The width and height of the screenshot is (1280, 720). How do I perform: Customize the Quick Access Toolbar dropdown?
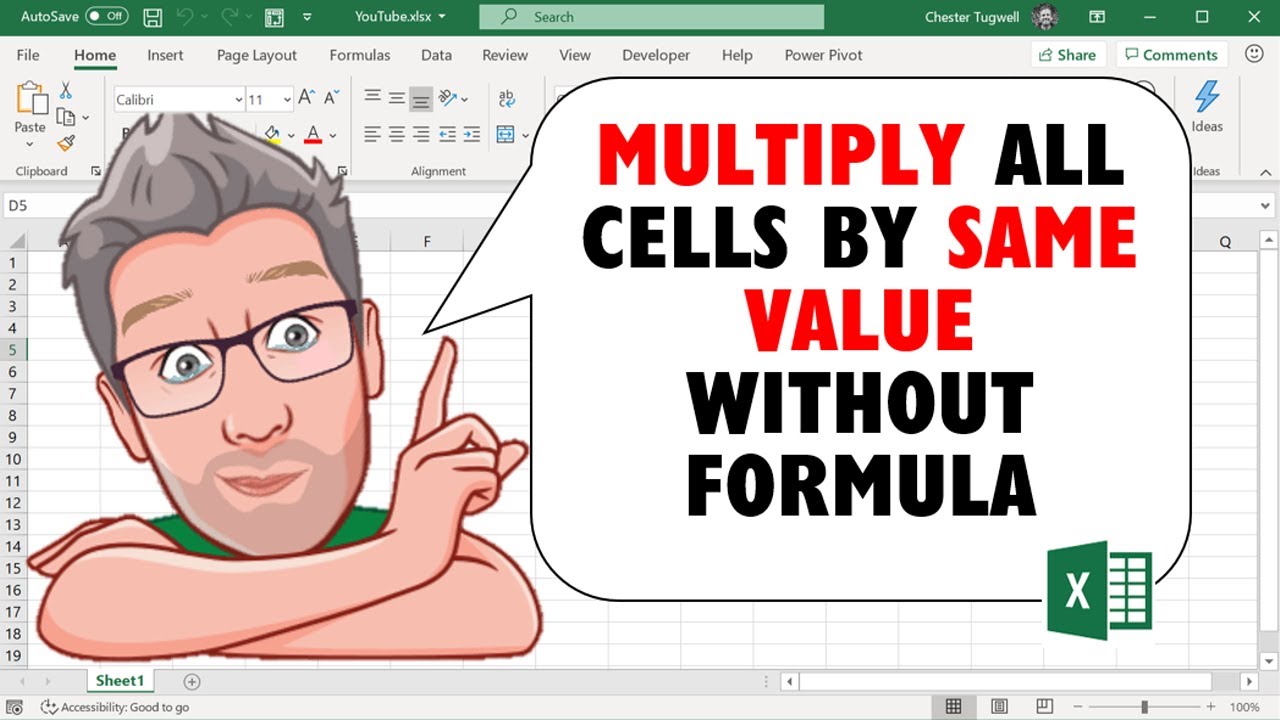coord(306,17)
